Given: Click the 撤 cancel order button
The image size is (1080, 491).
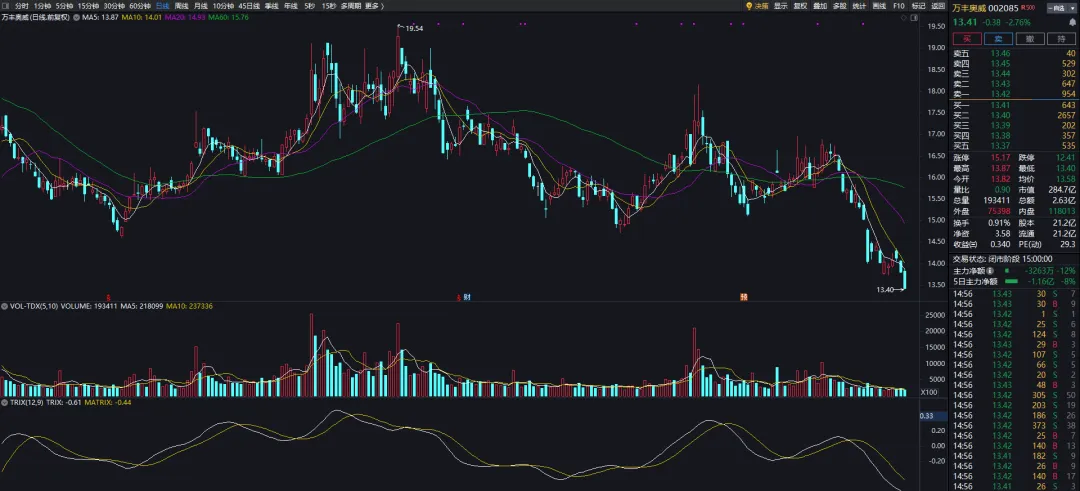Looking at the screenshot, I should pos(1030,39).
